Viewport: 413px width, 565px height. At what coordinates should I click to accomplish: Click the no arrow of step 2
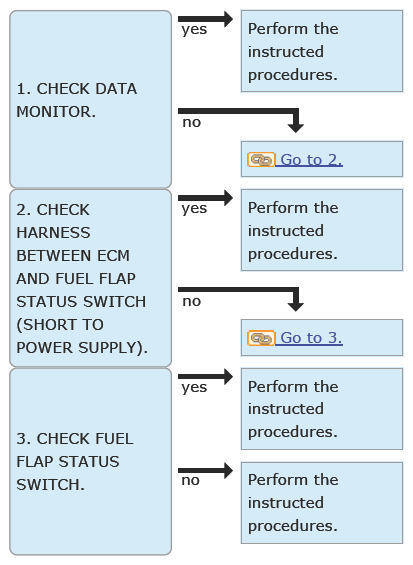(x=241, y=299)
